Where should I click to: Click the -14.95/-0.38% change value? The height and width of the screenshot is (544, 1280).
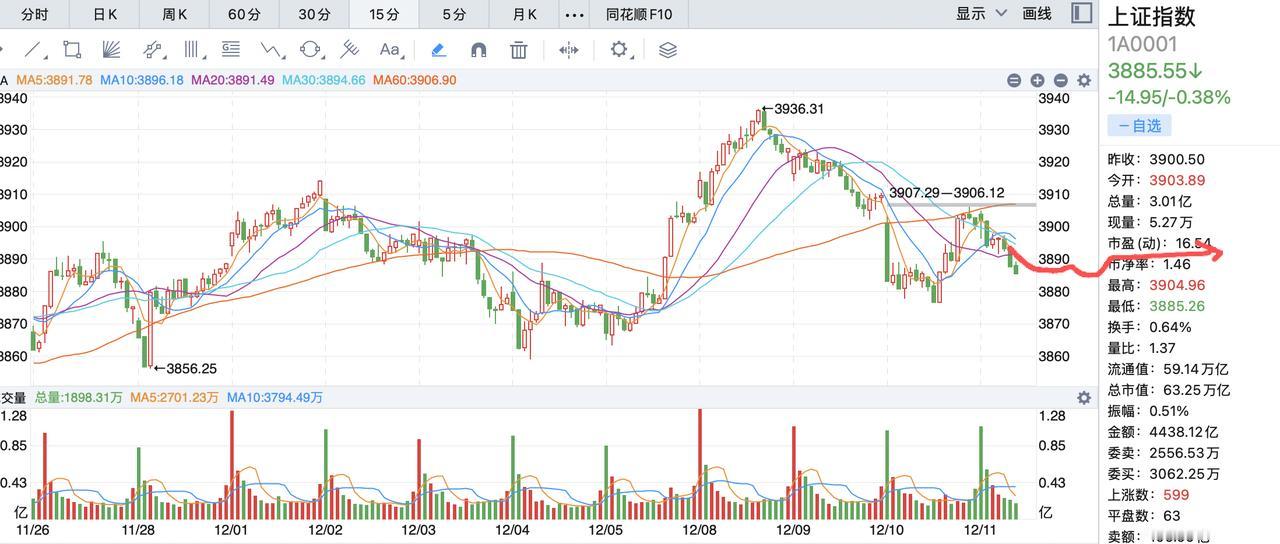tap(1169, 98)
